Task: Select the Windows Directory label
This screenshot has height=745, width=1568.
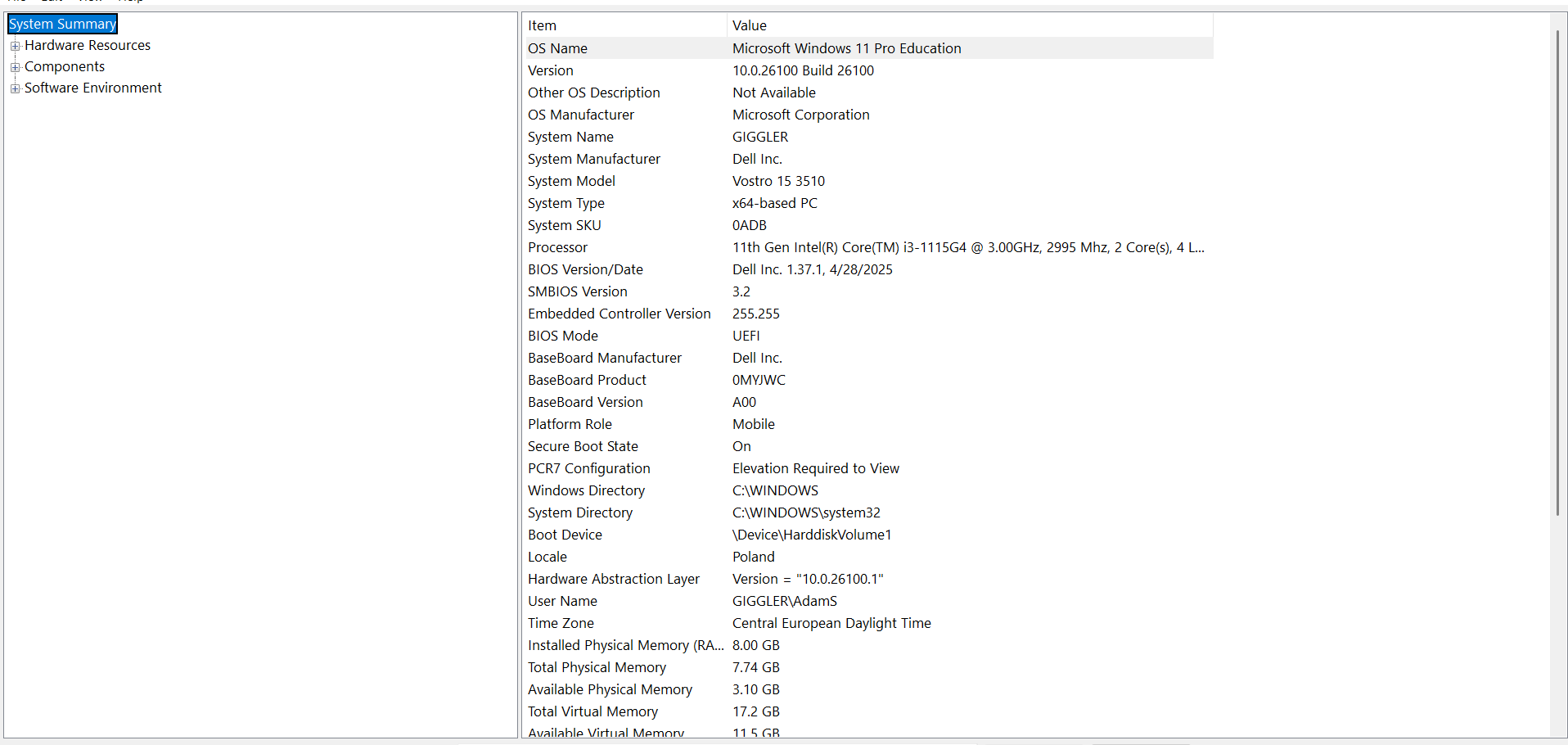Action: tap(586, 490)
